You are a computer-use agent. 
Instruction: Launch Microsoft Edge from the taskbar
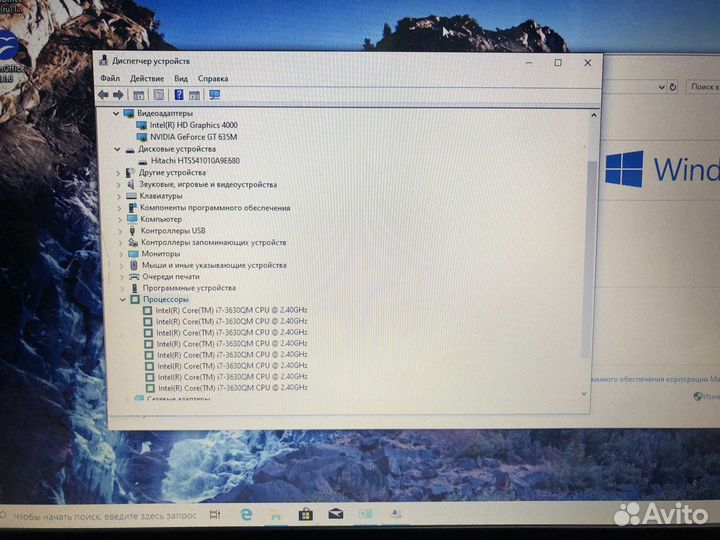pos(246,515)
